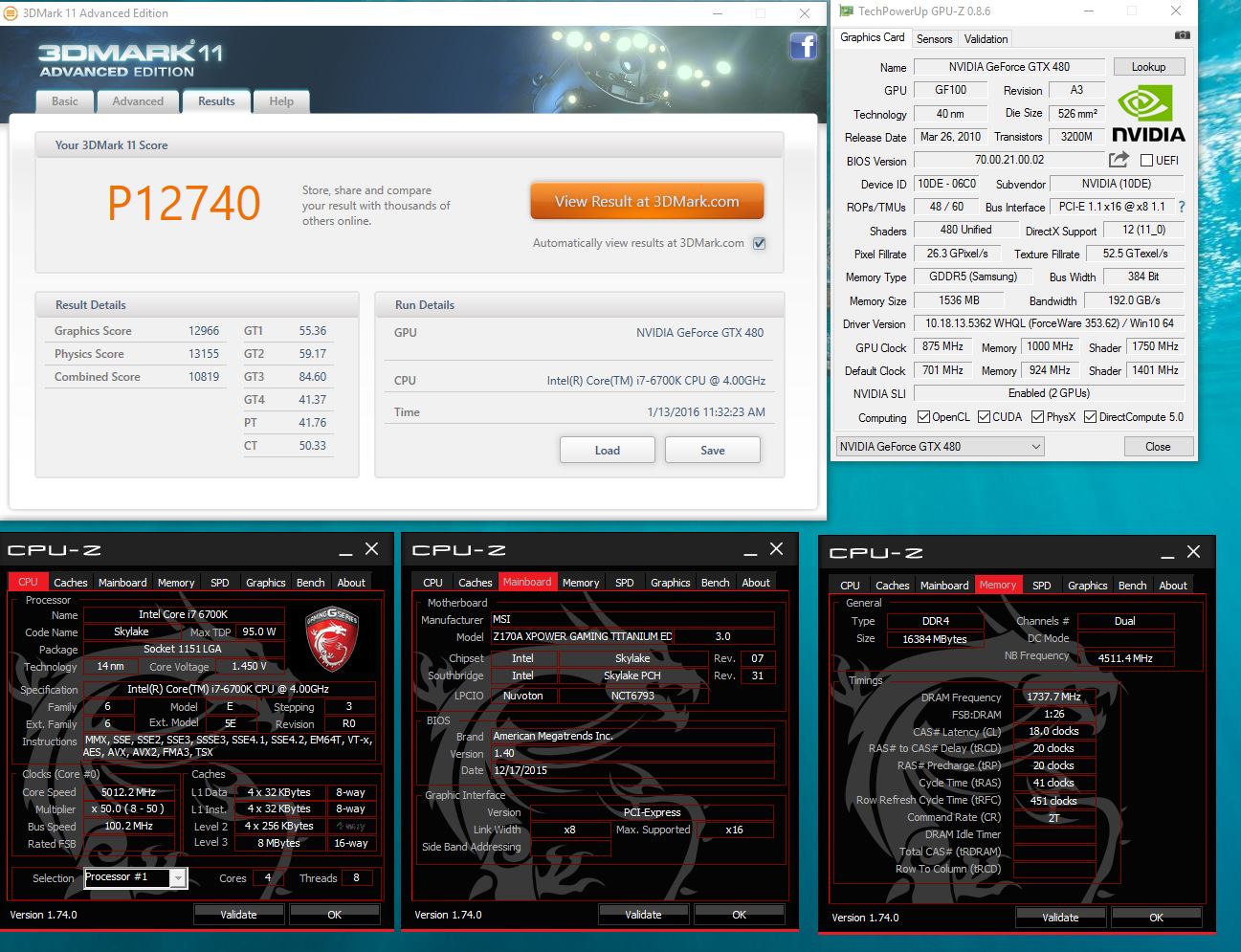1241x952 pixels.
Task: Click View Result at 3DMark.com button
Action: 647,202
